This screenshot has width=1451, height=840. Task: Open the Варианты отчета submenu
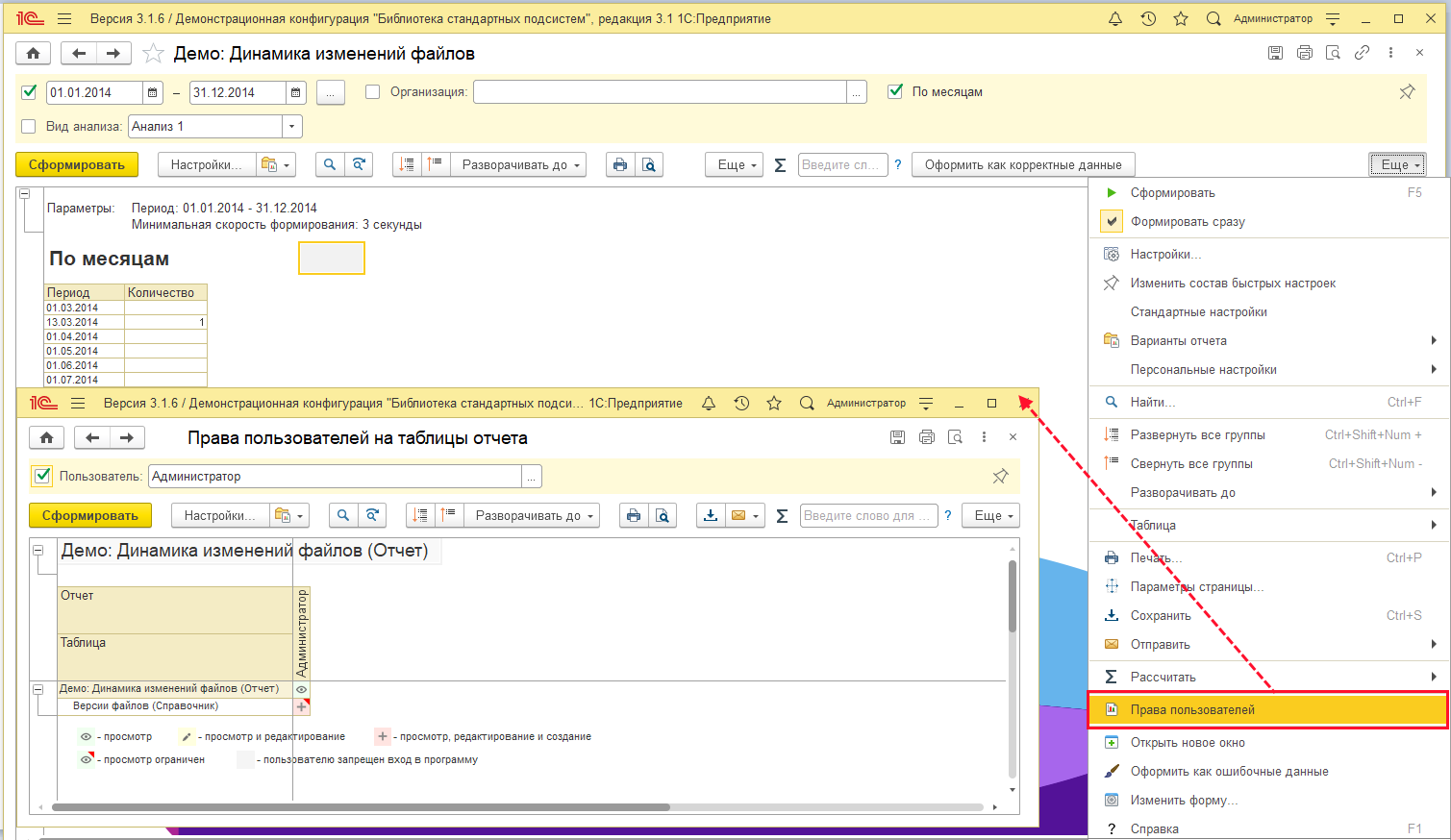1269,340
